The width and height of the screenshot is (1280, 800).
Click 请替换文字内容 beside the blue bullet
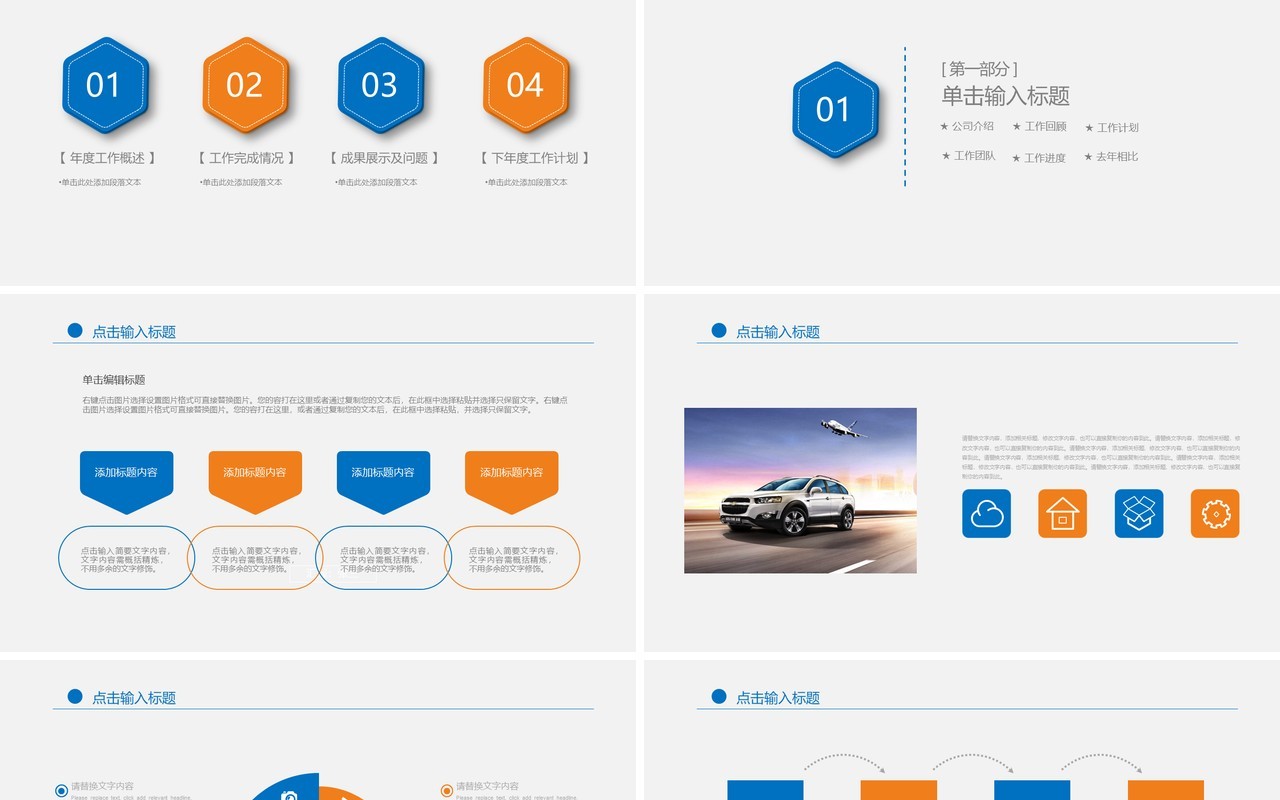[102, 786]
